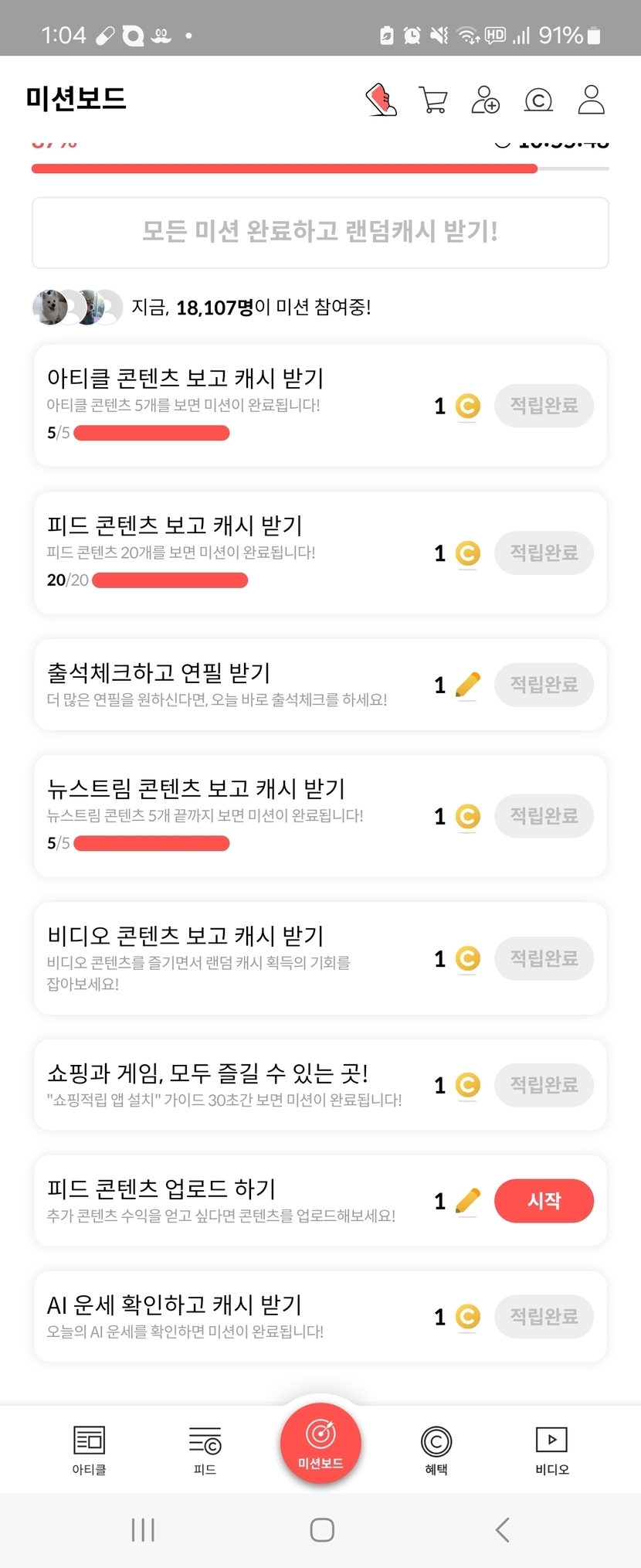Image resolution: width=641 pixels, height=1568 pixels.
Task: Tap 모든 미션 완료하고 랜덤캐시 받기 button
Action: pyautogui.click(x=320, y=232)
